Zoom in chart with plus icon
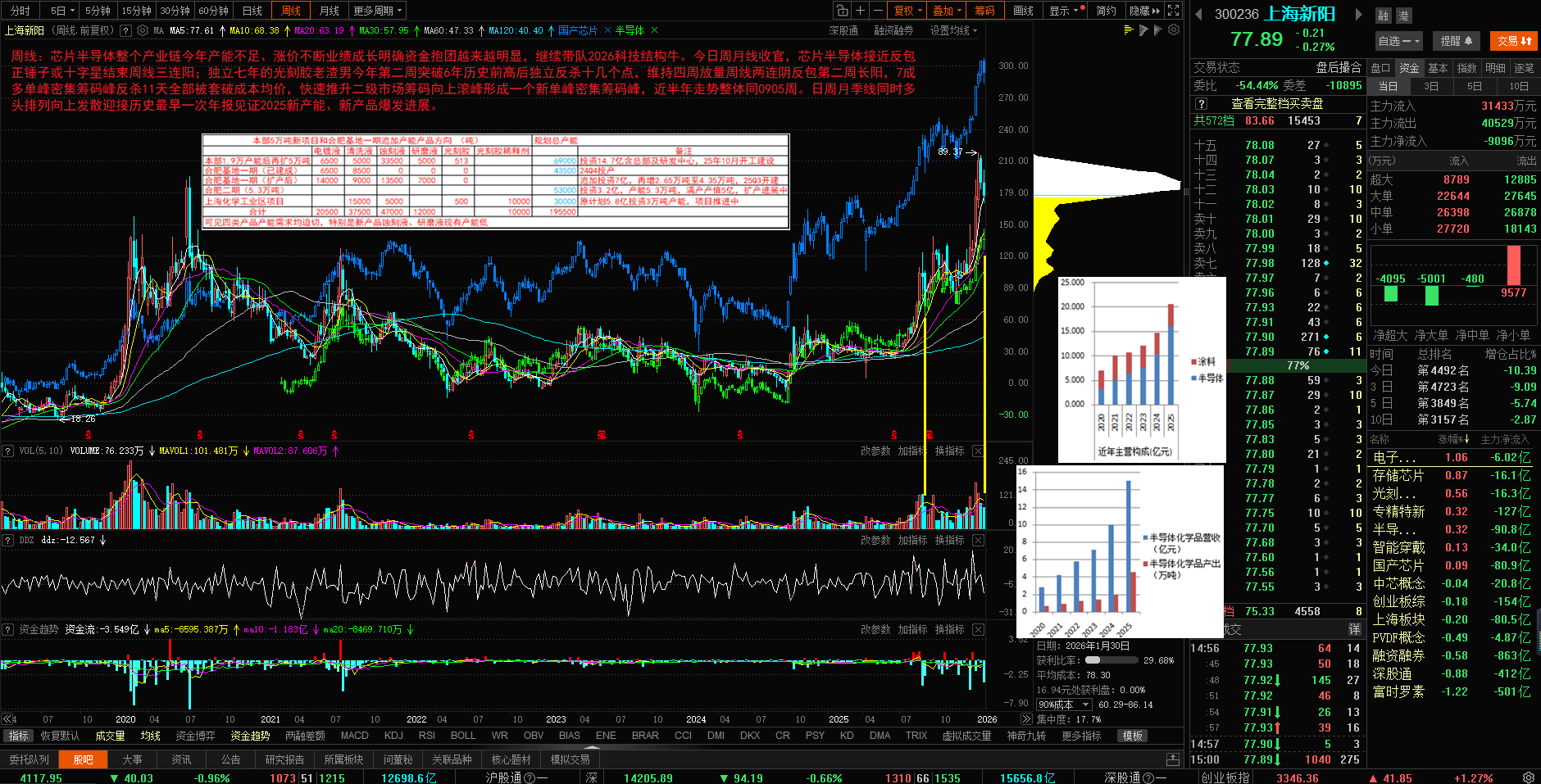This screenshot has height=784, width=1541. [x=860, y=11]
